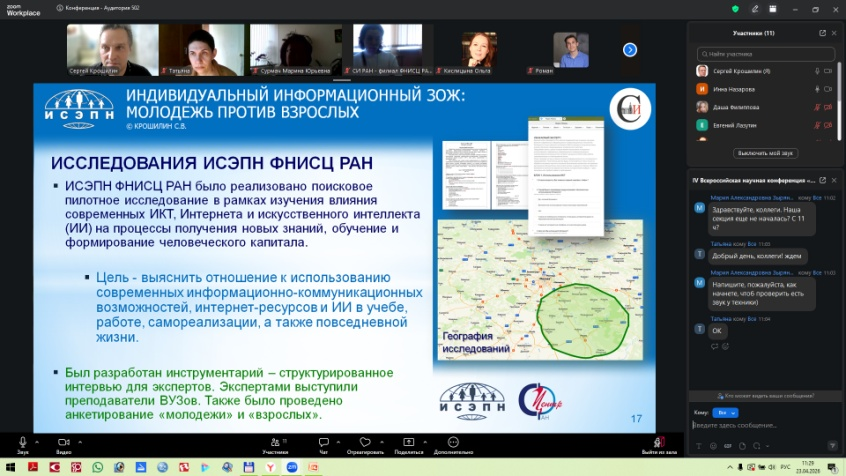Add reaction to the OK message
846x476 pixels.
tap(725, 346)
